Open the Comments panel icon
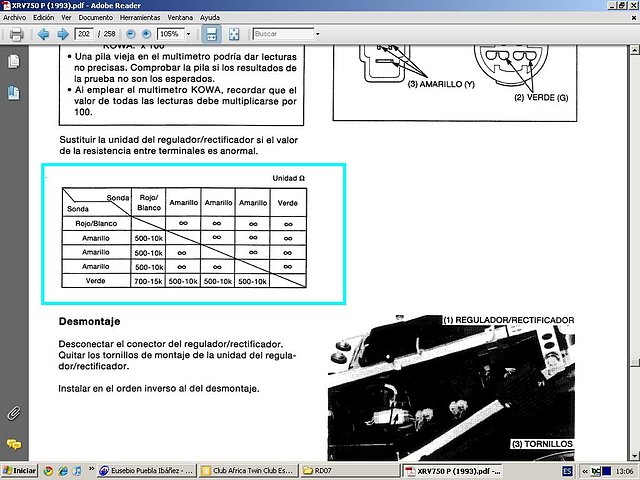This screenshot has height=480, width=640. [13, 444]
